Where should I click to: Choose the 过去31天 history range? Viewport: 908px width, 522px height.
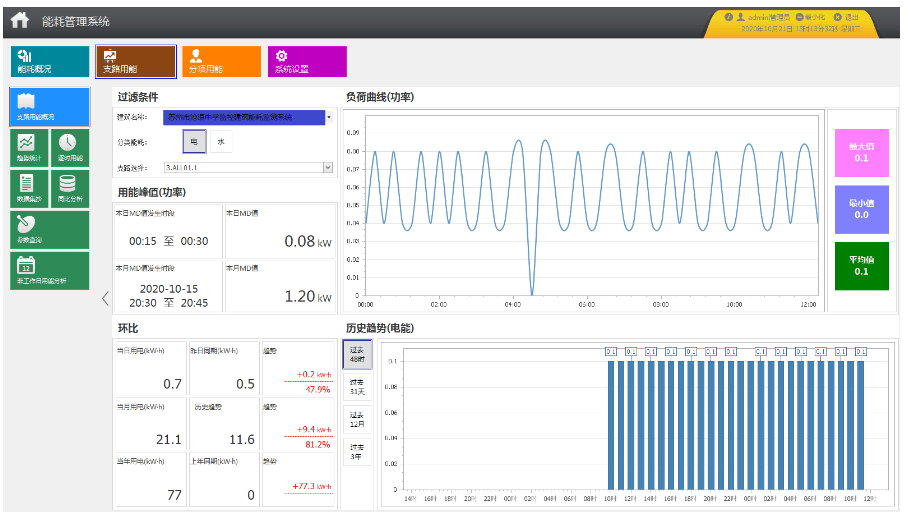pyautogui.click(x=357, y=387)
